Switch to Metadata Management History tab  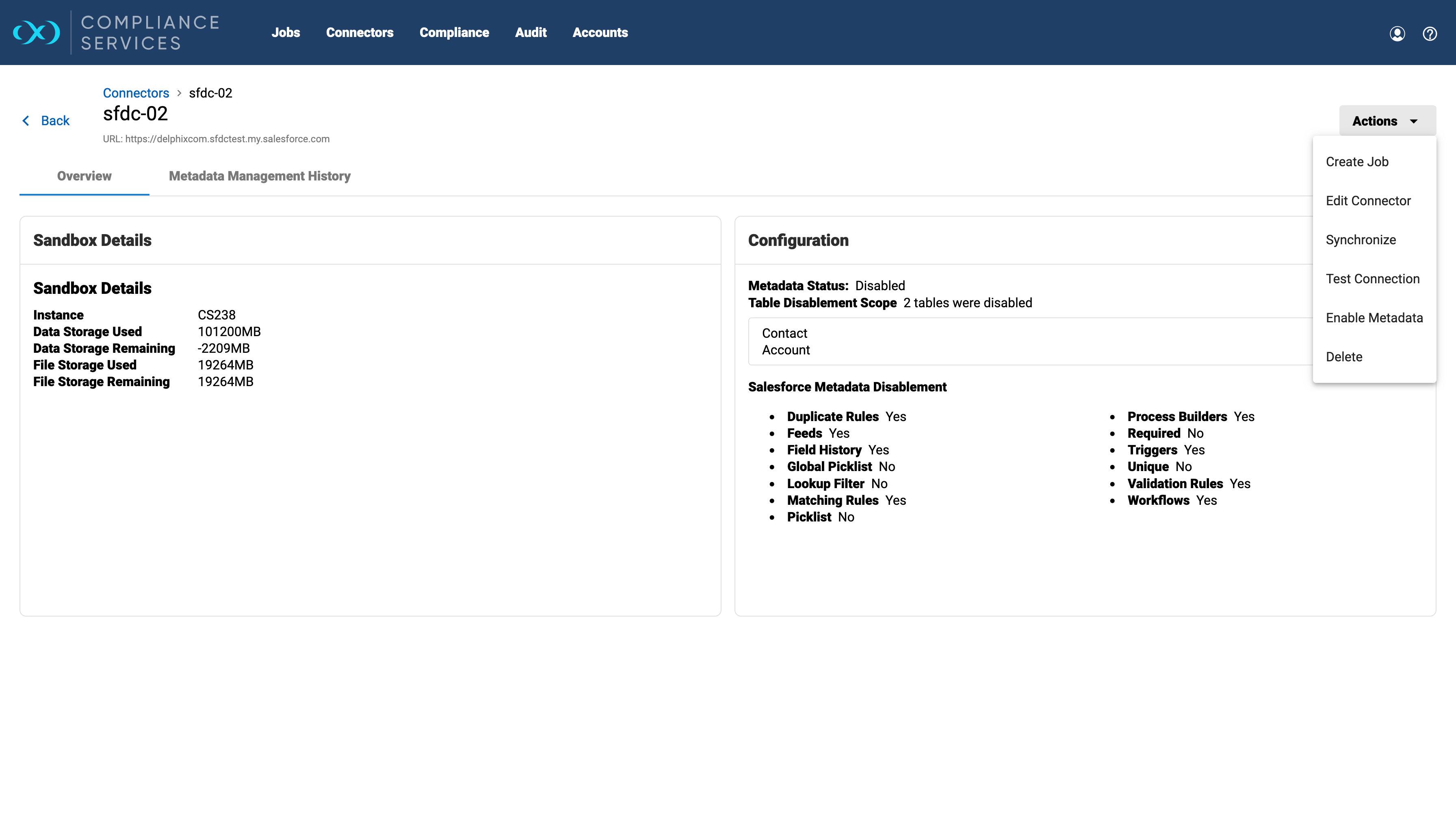point(260,176)
